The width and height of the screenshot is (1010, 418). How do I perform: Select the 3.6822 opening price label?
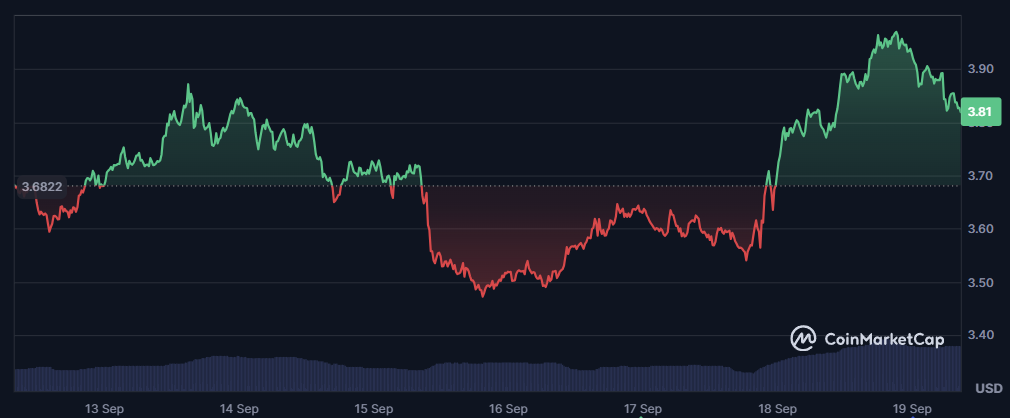pos(42,187)
